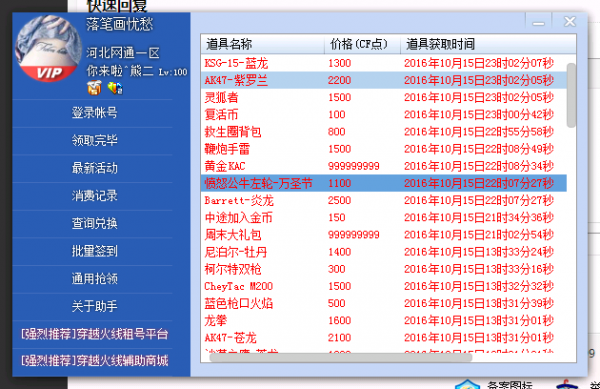Click the VIP profile avatar picture
Viewport: 600px width, 389px height.
click(48, 49)
